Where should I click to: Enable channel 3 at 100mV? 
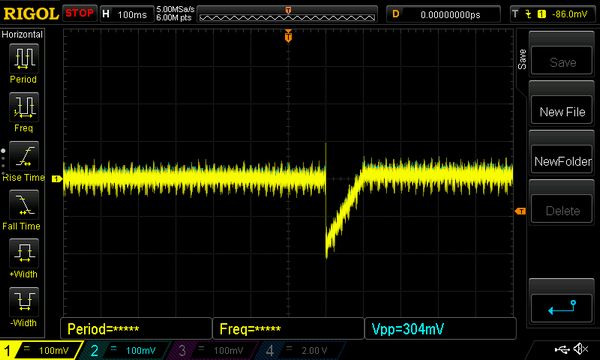click(x=211, y=350)
